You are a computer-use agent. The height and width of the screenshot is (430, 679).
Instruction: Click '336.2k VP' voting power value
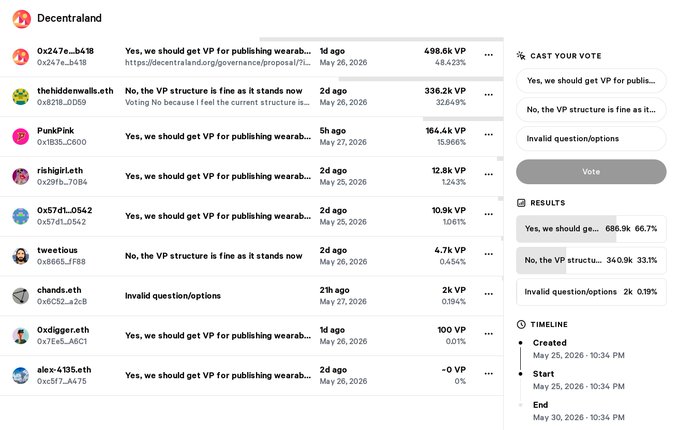(445, 91)
